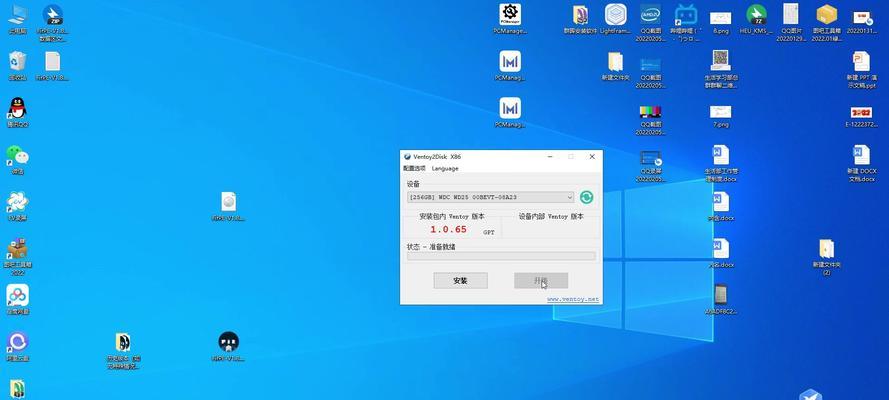Select the 7.png image file

click(x=721, y=116)
